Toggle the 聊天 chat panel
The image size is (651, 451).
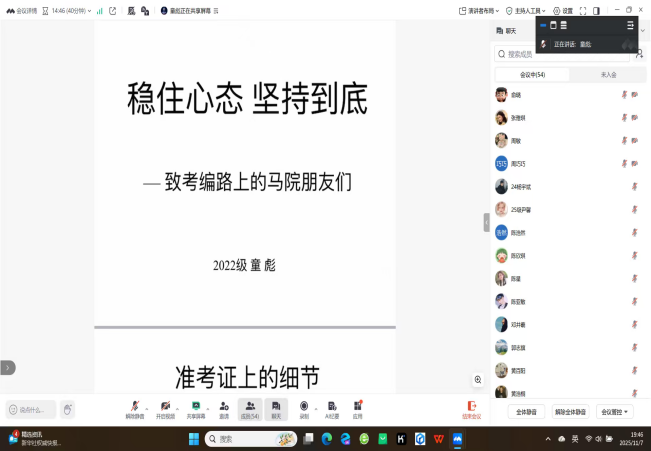pos(276,408)
